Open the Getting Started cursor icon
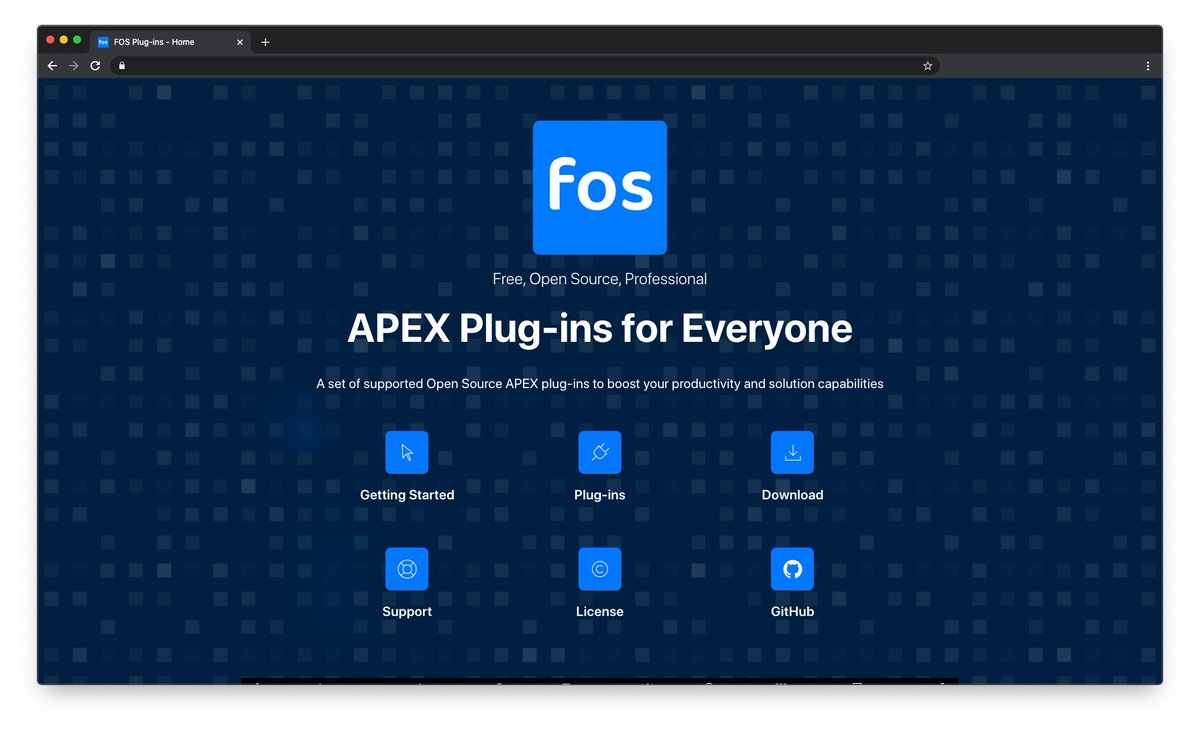1200x734 pixels. (x=407, y=452)
